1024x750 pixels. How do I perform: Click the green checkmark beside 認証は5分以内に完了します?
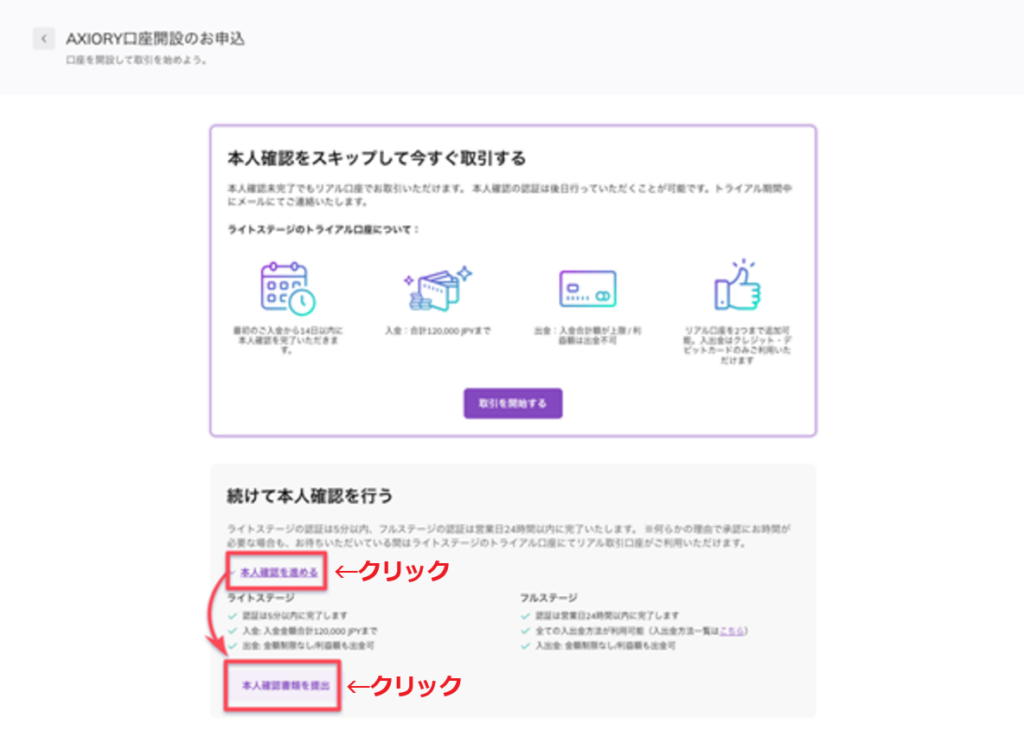231,616
